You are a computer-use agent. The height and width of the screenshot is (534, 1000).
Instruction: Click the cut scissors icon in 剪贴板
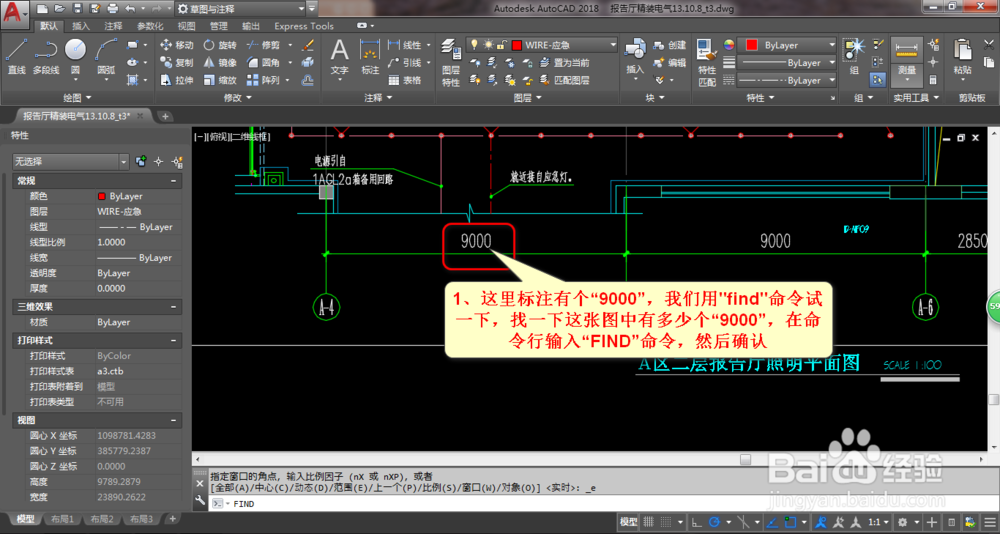[988, 45]
